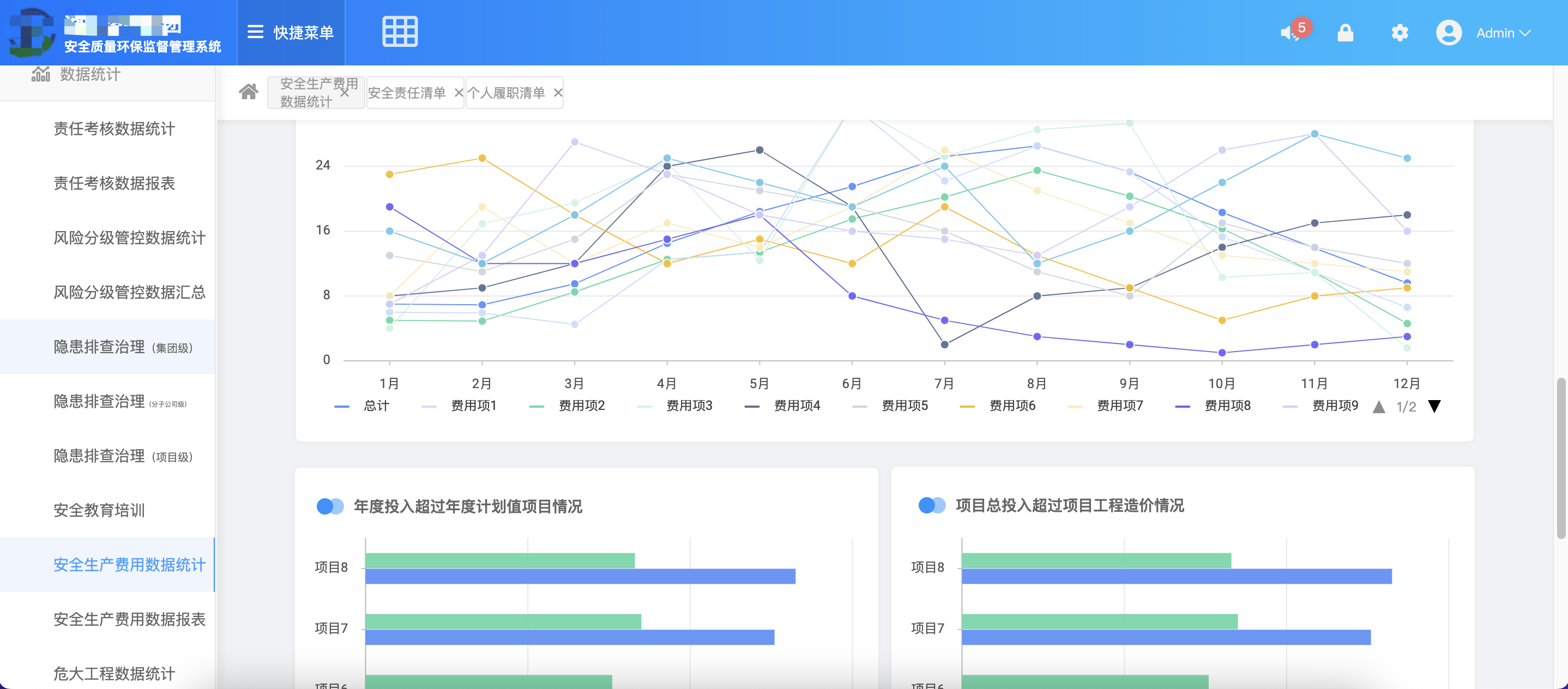This screenshot has width=1568, height=689.
Task: Click the red badge number 5
Action: point(1301,27)
